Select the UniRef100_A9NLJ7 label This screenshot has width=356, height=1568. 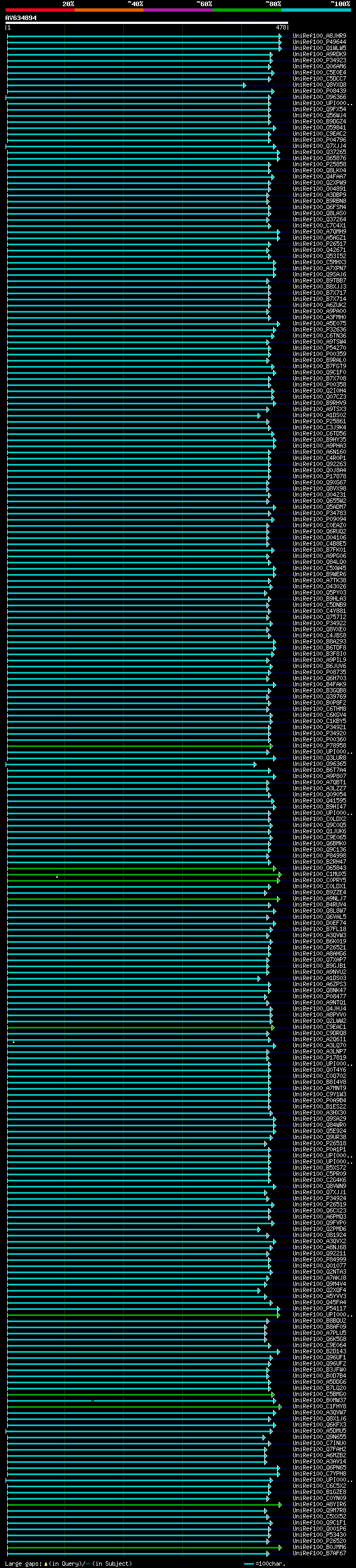tap(319, 898)
